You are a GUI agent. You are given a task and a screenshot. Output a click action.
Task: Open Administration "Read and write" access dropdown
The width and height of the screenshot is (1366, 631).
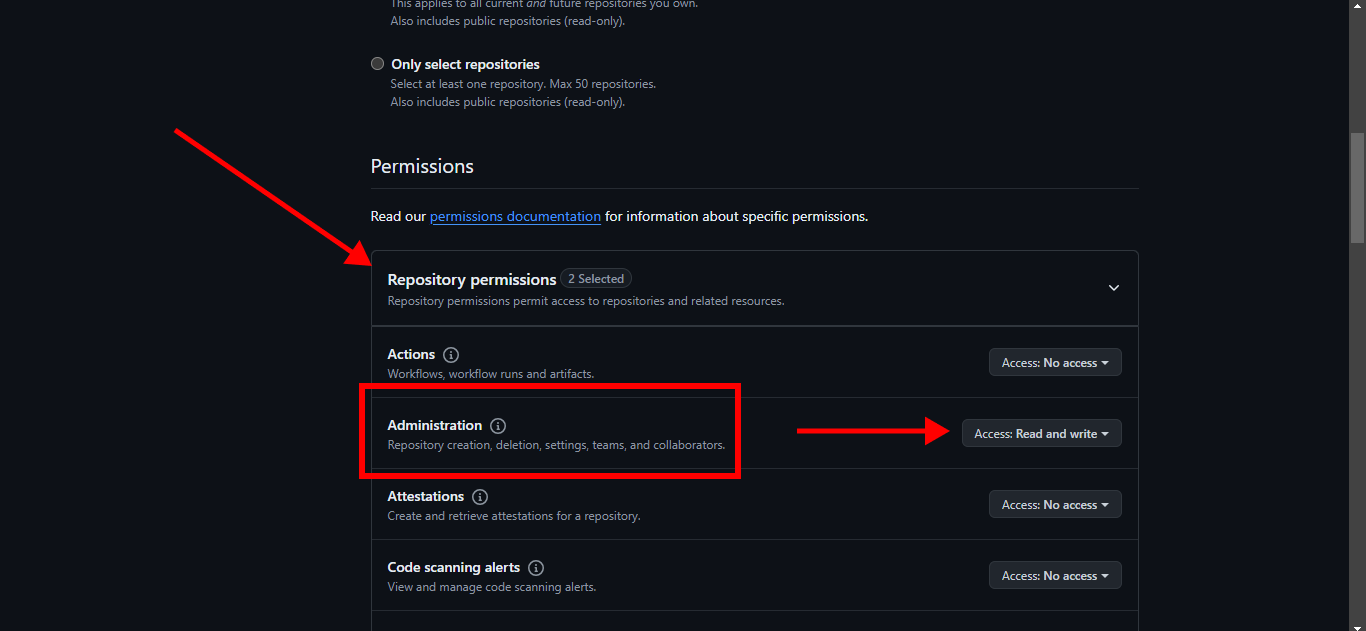pos(1042,434)
